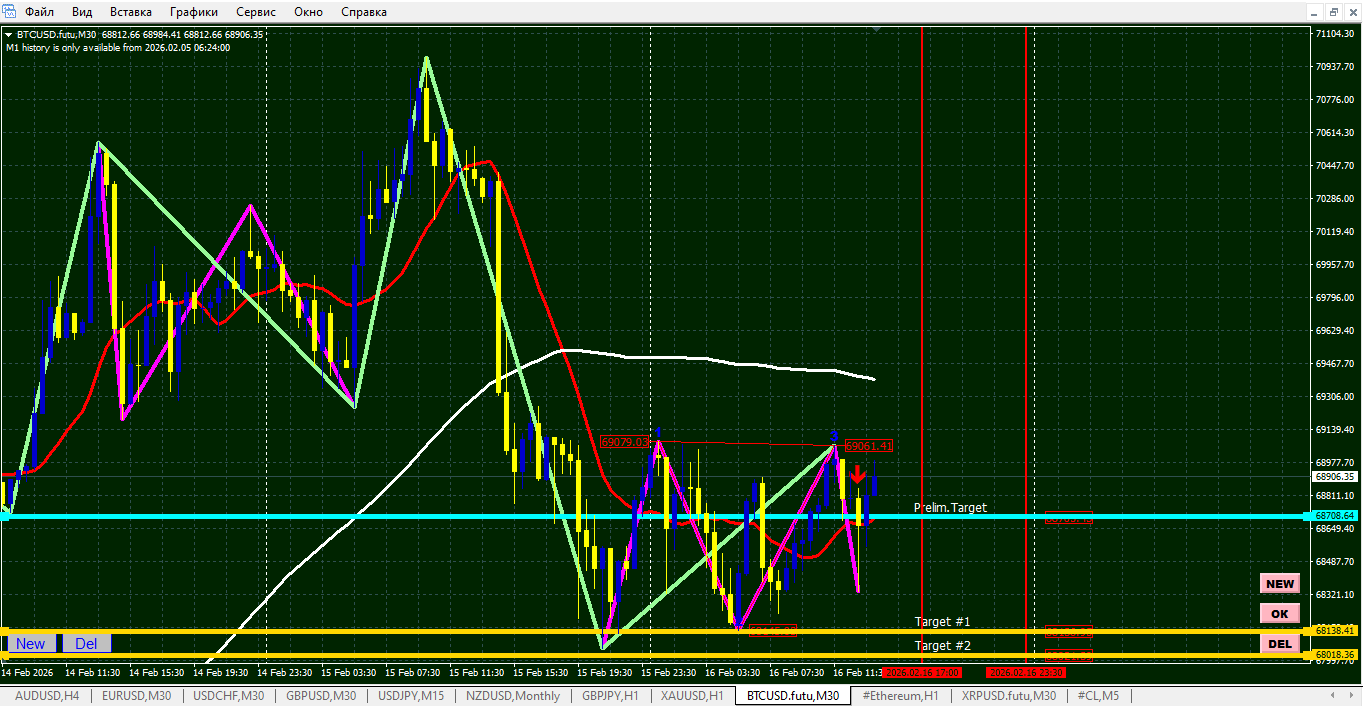Screen dimensions: 1363x707
Task: Switch to the EURUSD,M30 chart tab
Action: [137, 695]
